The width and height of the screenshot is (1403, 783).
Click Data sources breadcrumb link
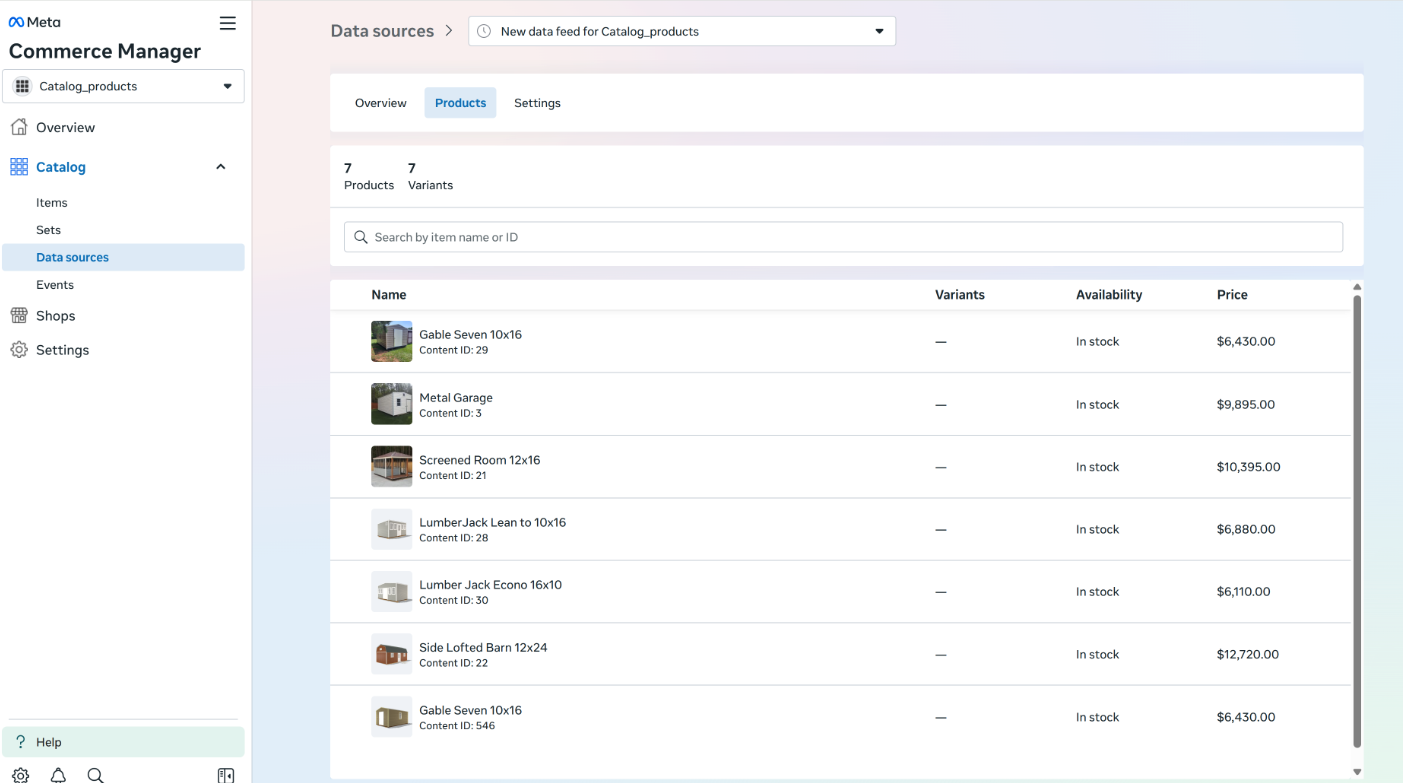382,31
